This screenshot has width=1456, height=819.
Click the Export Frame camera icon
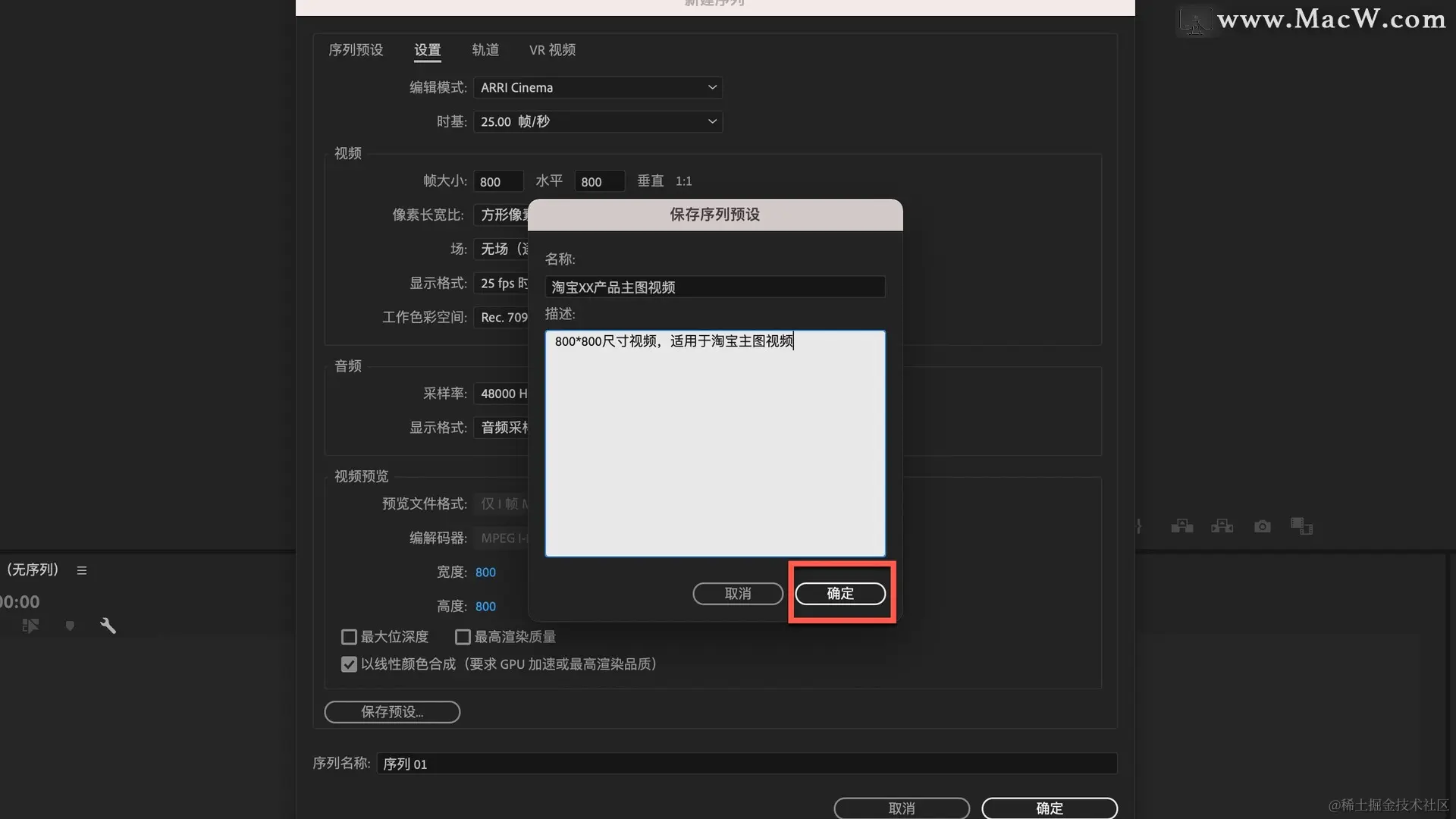(1262, 526)
